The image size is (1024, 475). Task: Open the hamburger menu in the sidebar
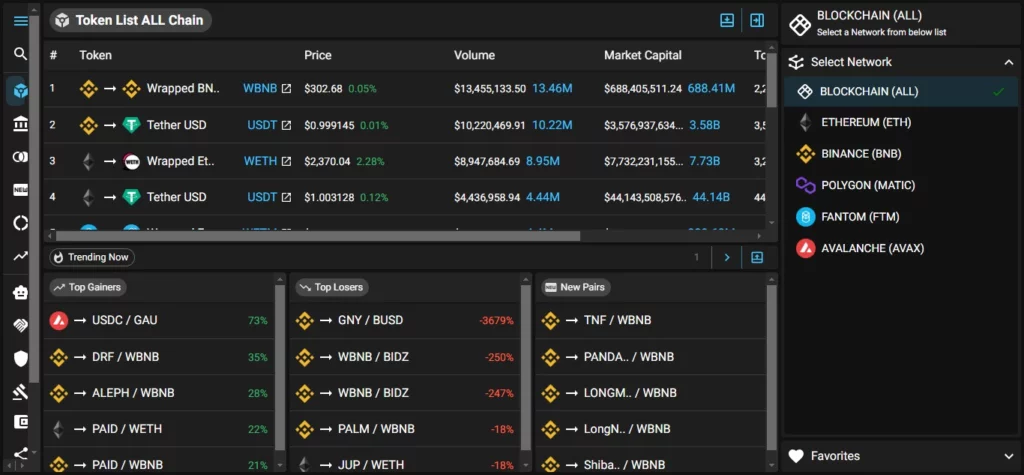21,21
